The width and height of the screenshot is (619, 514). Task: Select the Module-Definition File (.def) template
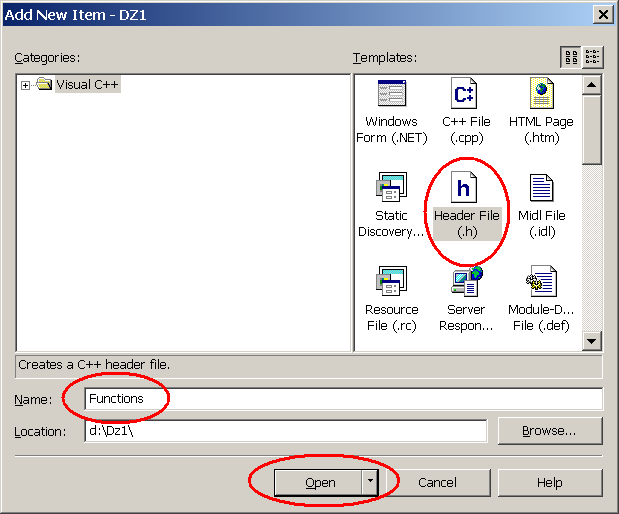coord(541,299)
